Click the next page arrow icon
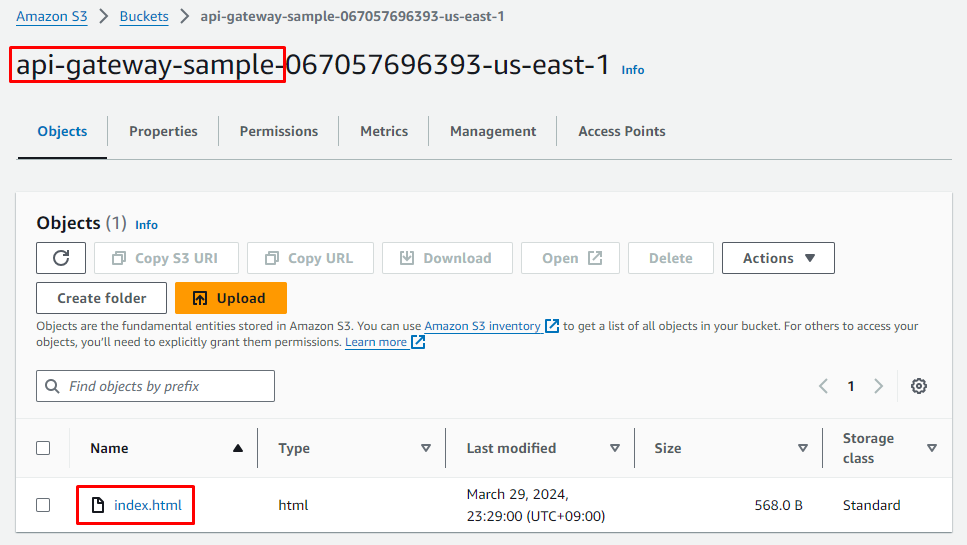This screenshot has height=545, width=967. (x=878, y=386)
